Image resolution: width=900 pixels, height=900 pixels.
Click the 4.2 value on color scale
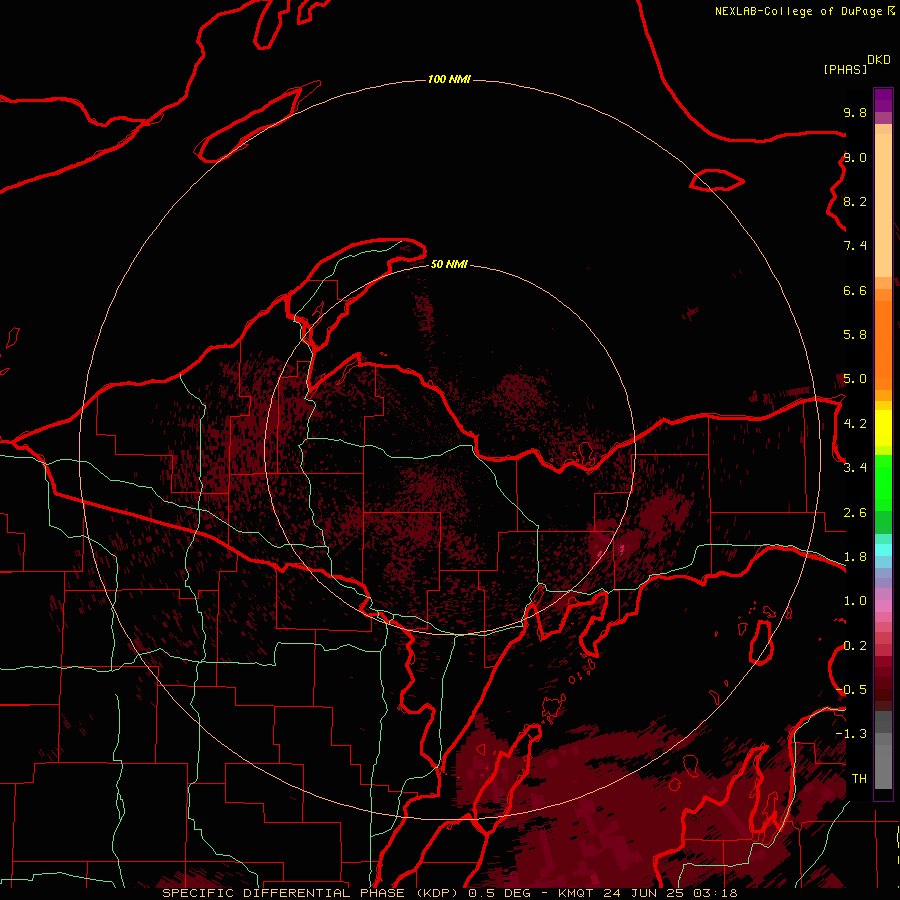click(855, 424)
